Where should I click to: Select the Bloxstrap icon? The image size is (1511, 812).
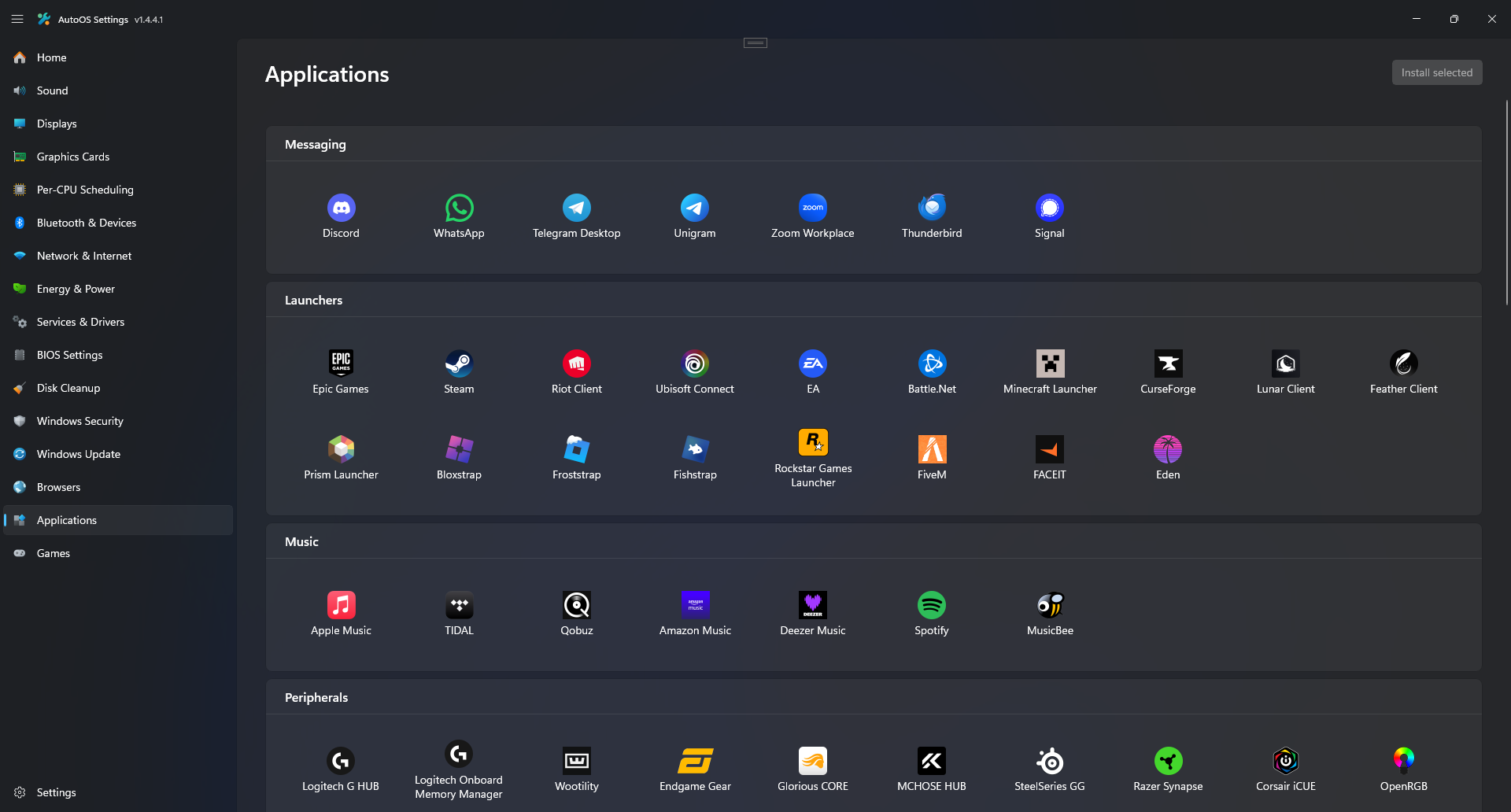(459, 449)
